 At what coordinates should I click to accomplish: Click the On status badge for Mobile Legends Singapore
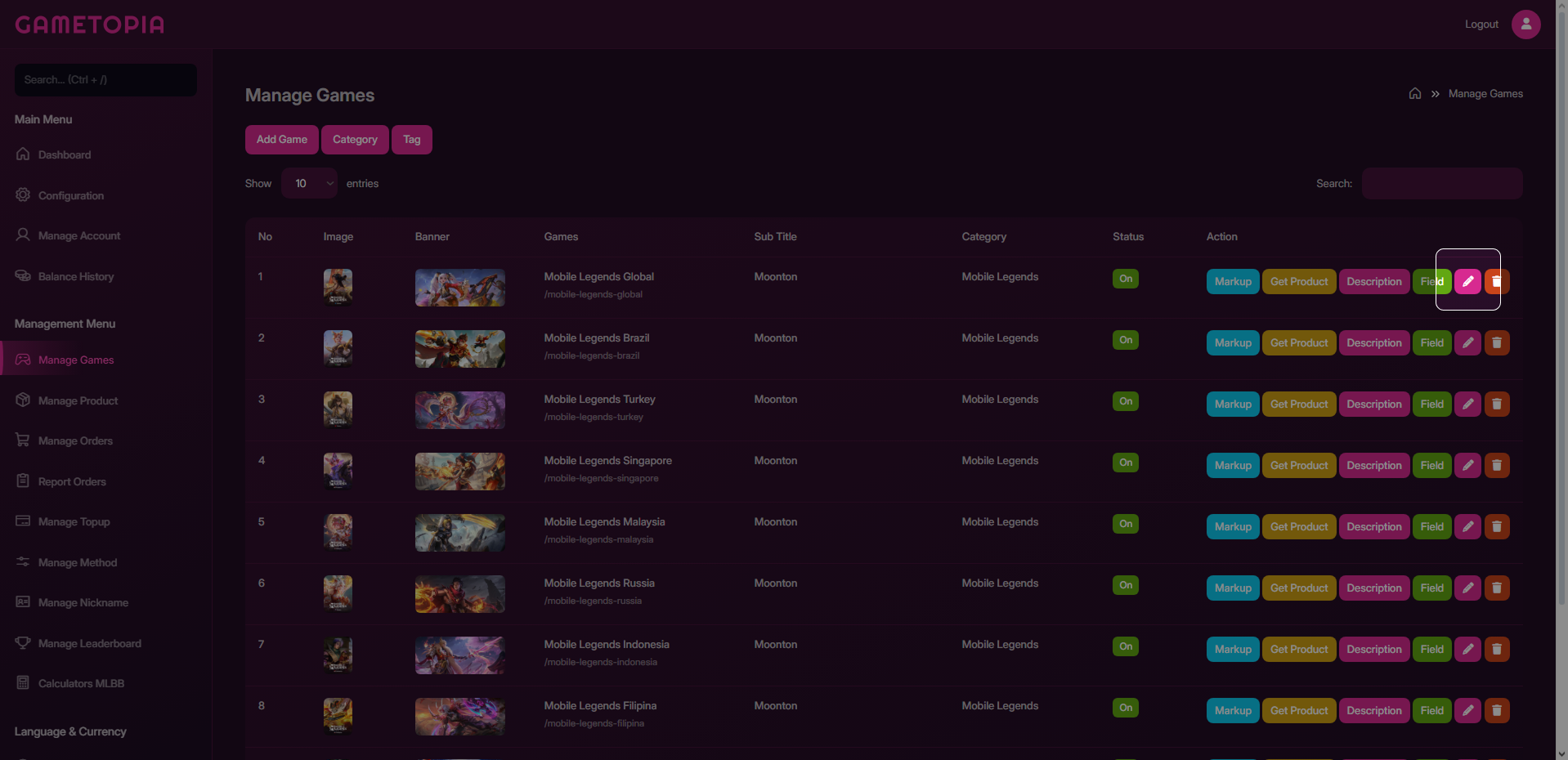(1126, 463)
